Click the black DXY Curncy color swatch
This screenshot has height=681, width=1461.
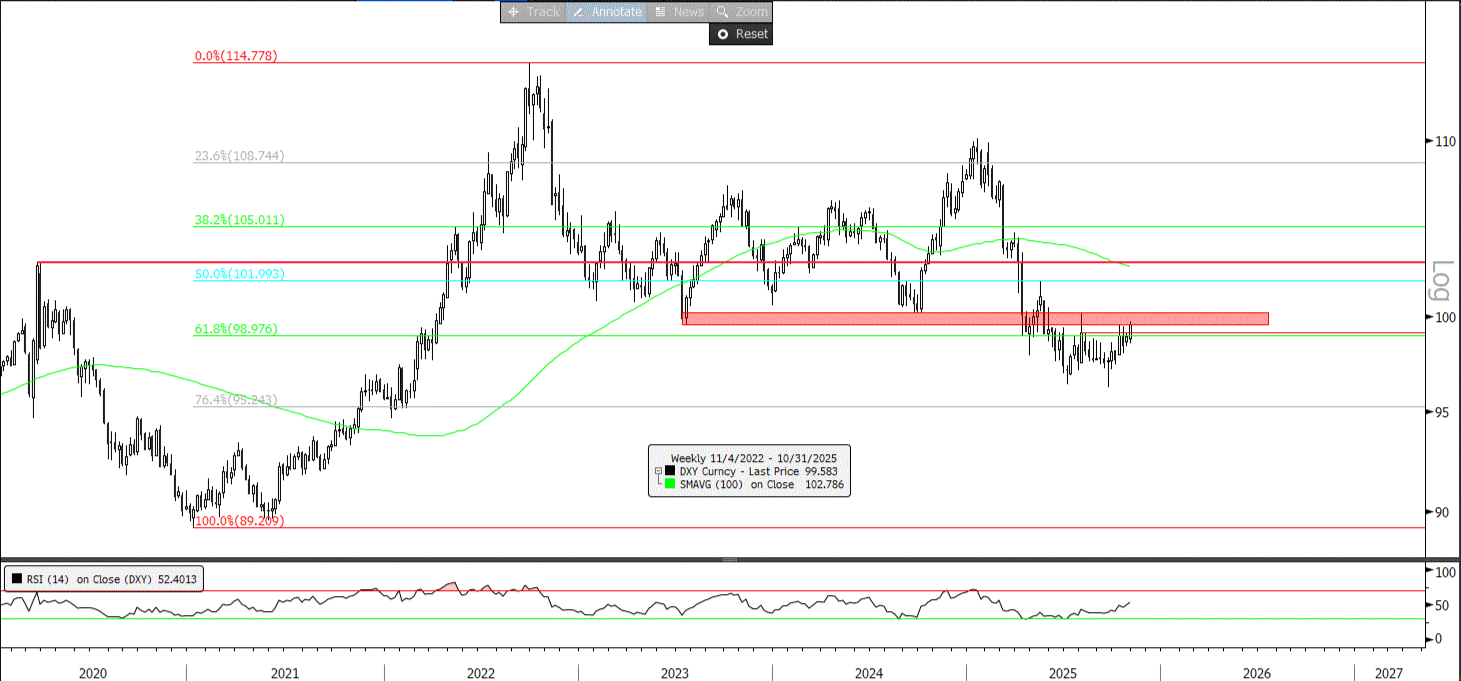(670, 471)
